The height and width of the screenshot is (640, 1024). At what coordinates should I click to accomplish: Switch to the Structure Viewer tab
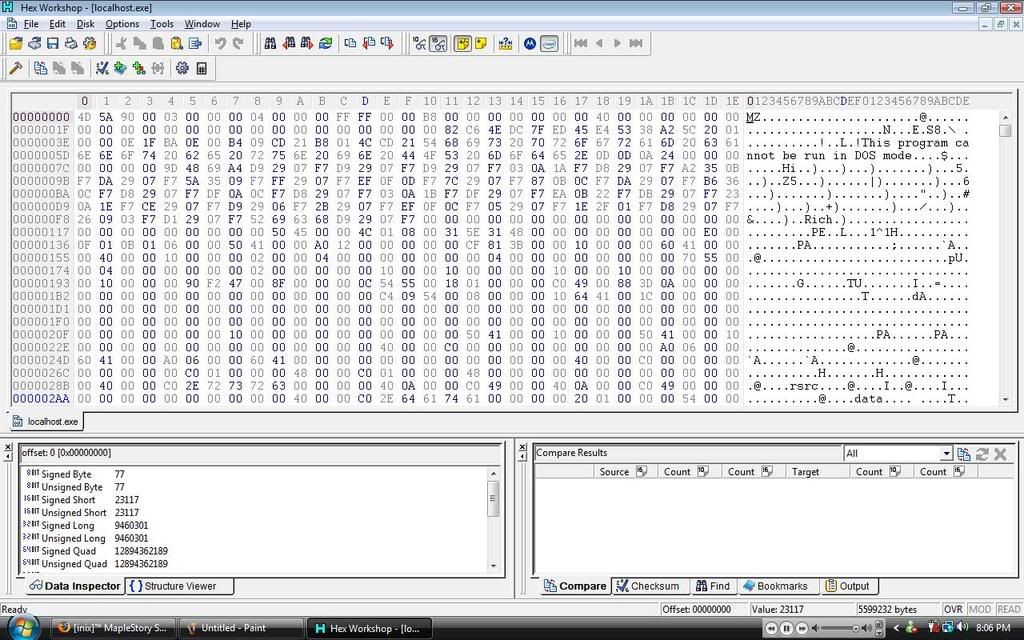point(180,586)
